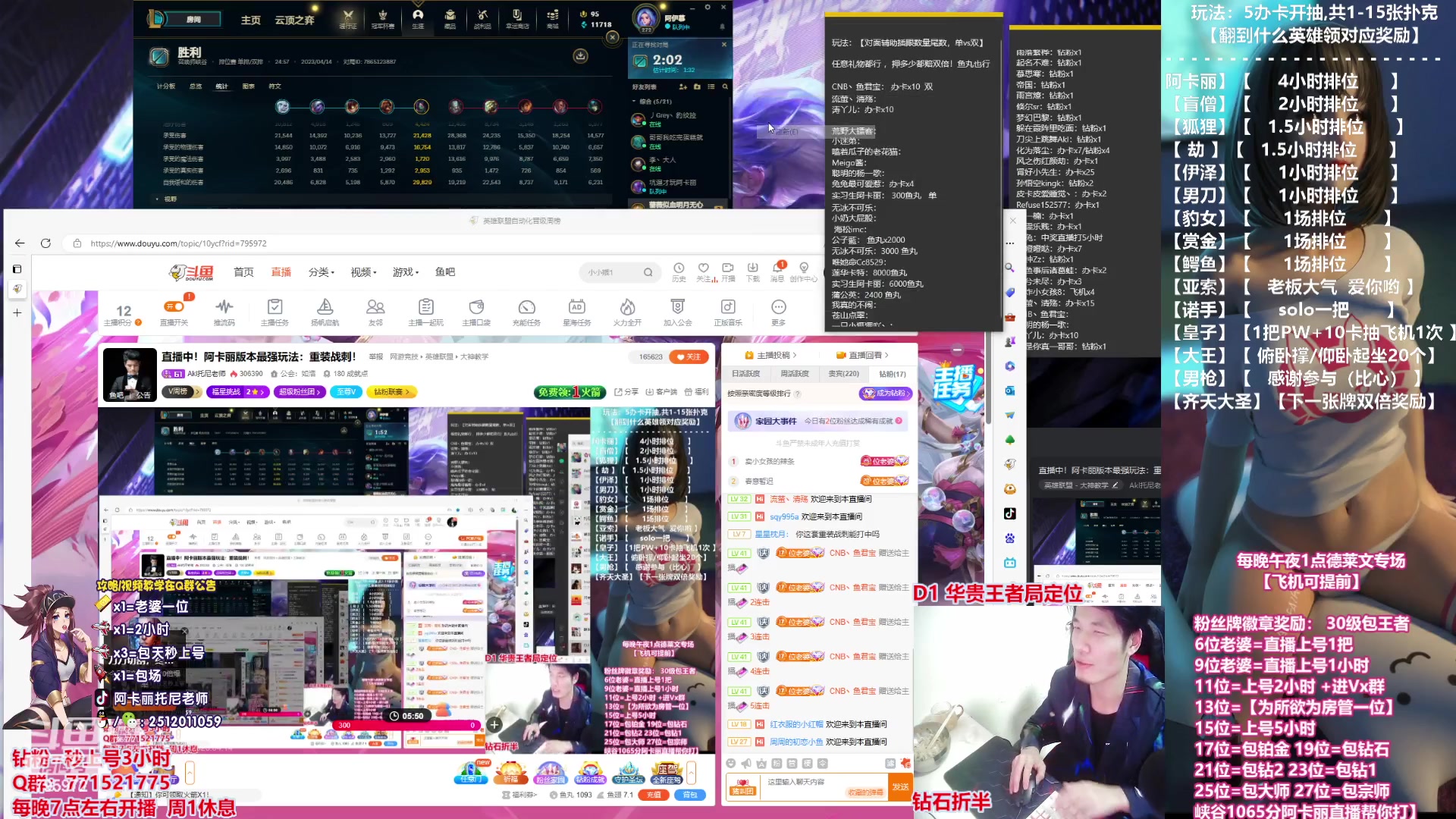Mute the stream audio speaker icon
The image size is (1456, 819).
pos(745,764)
